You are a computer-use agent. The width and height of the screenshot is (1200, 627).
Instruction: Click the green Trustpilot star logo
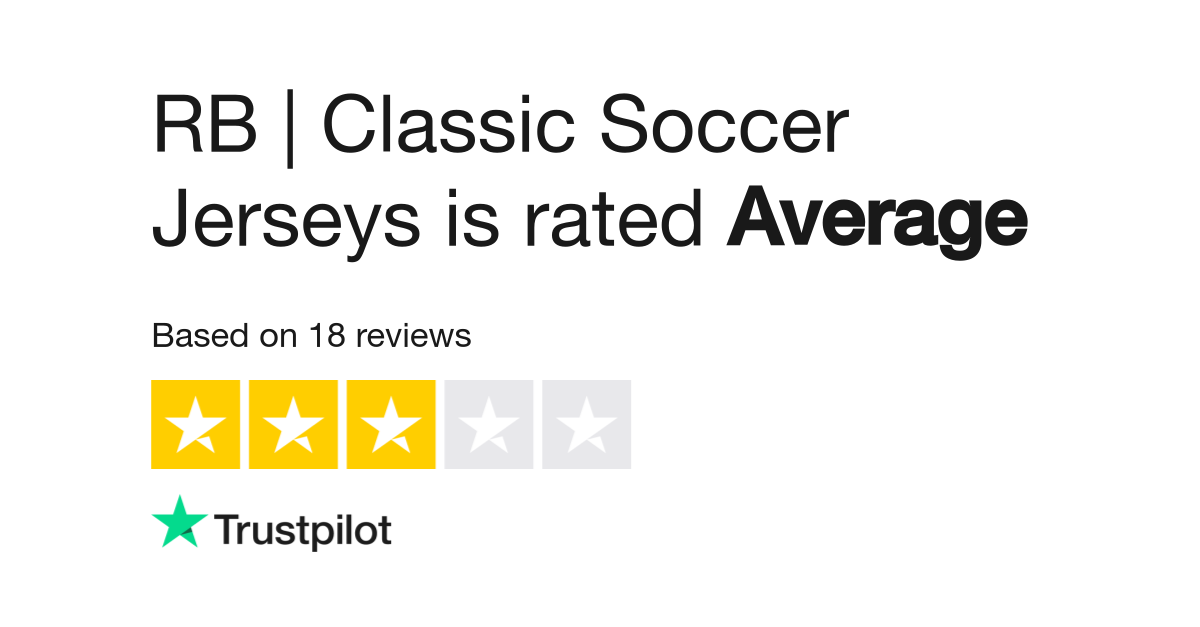(x=180, y=522)
